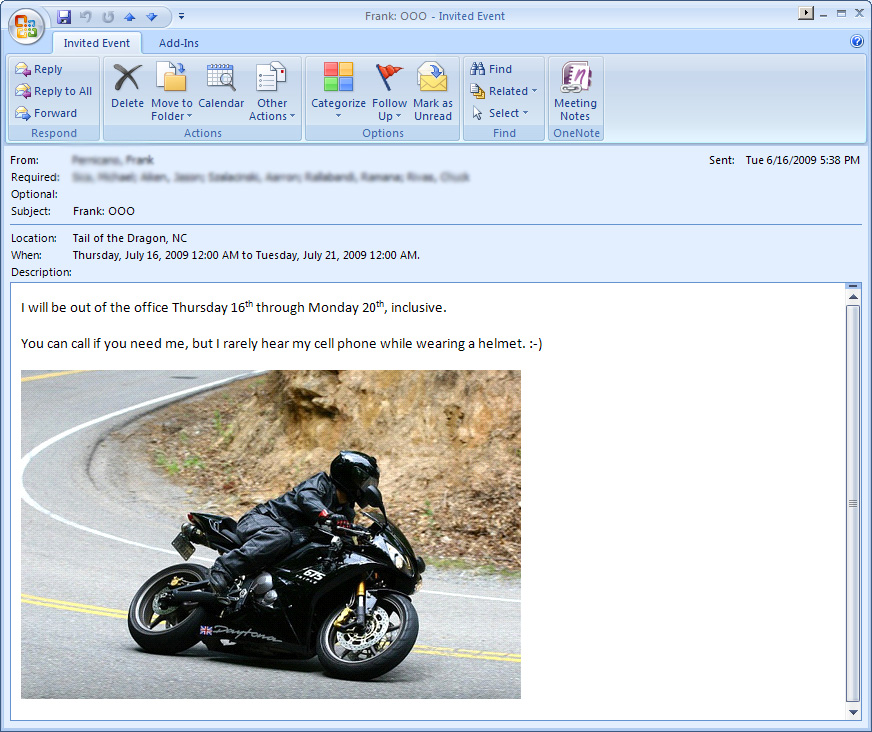Open the Categorize color menu
The image size is (872, 732).
pos(338,91)
